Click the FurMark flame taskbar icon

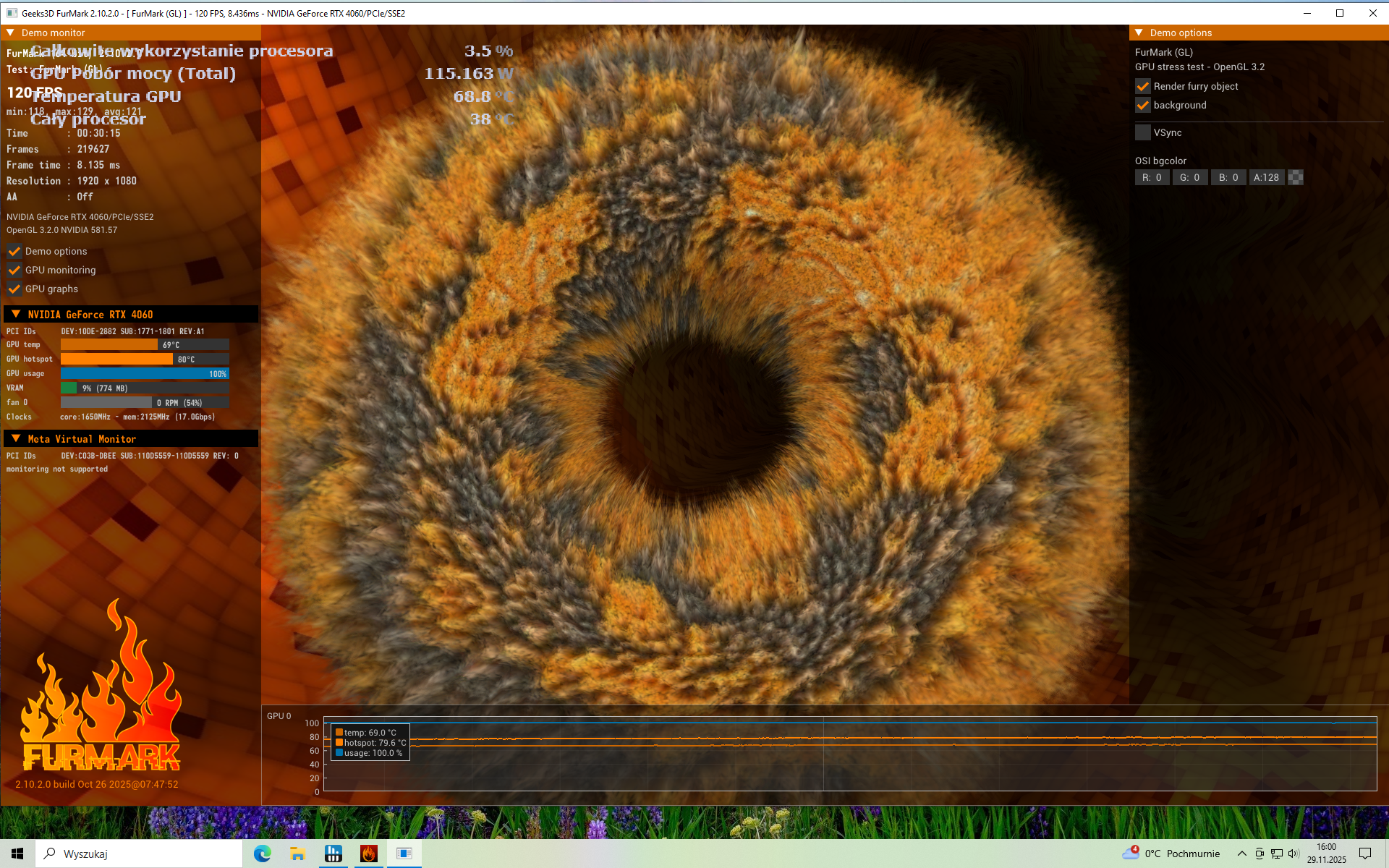pos(368,854)
